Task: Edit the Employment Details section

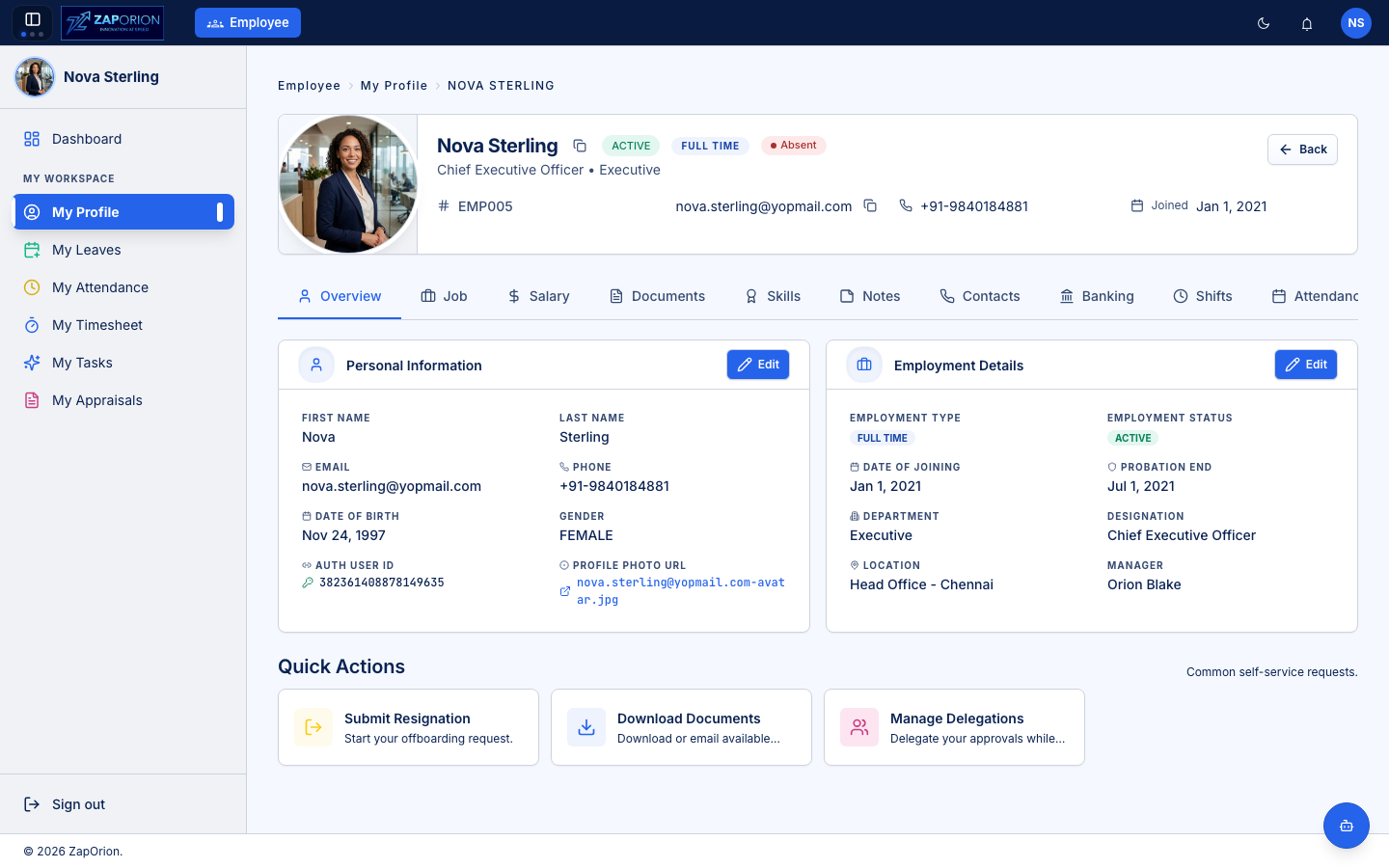Action: tap(1306, 365)
